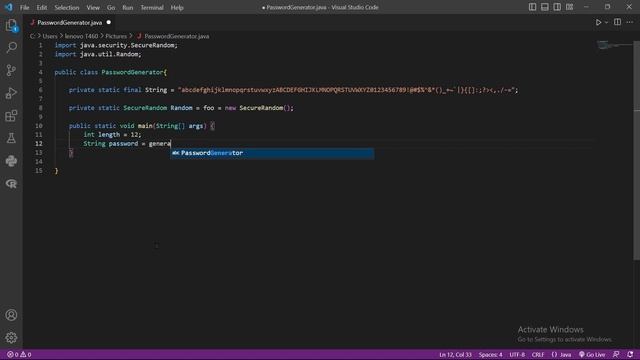Open the Selection menu
This screenshot has width=640, height=360.
(x=67, y=7)
